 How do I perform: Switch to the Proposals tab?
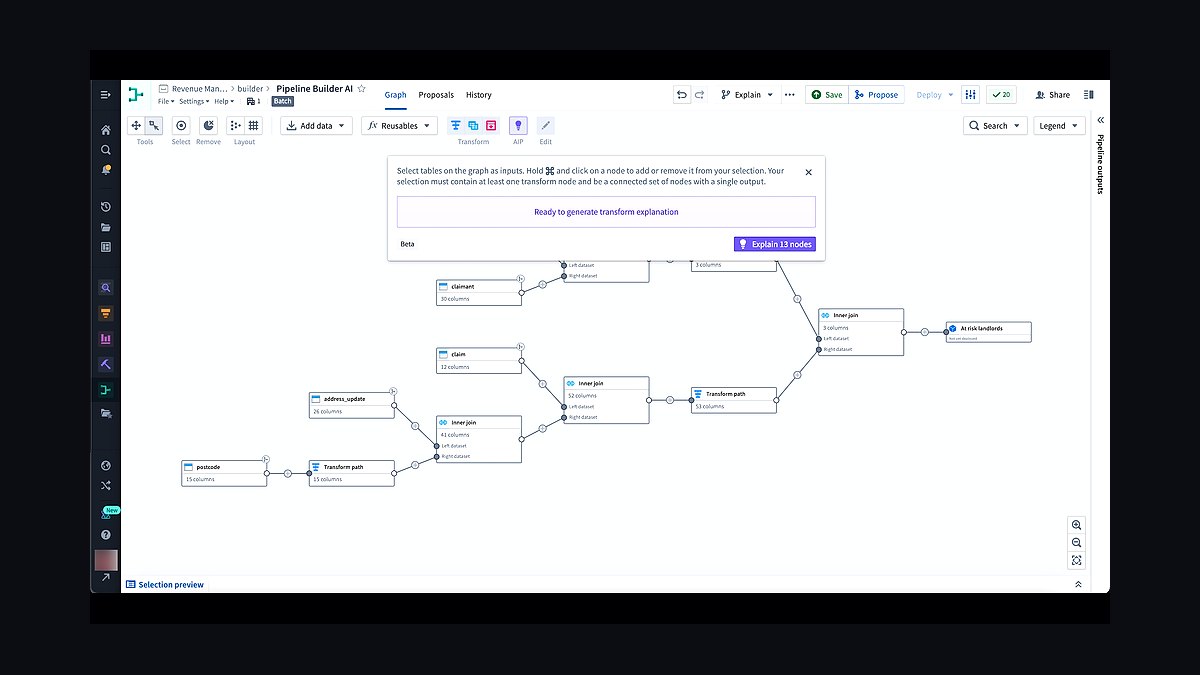point(436,95)
